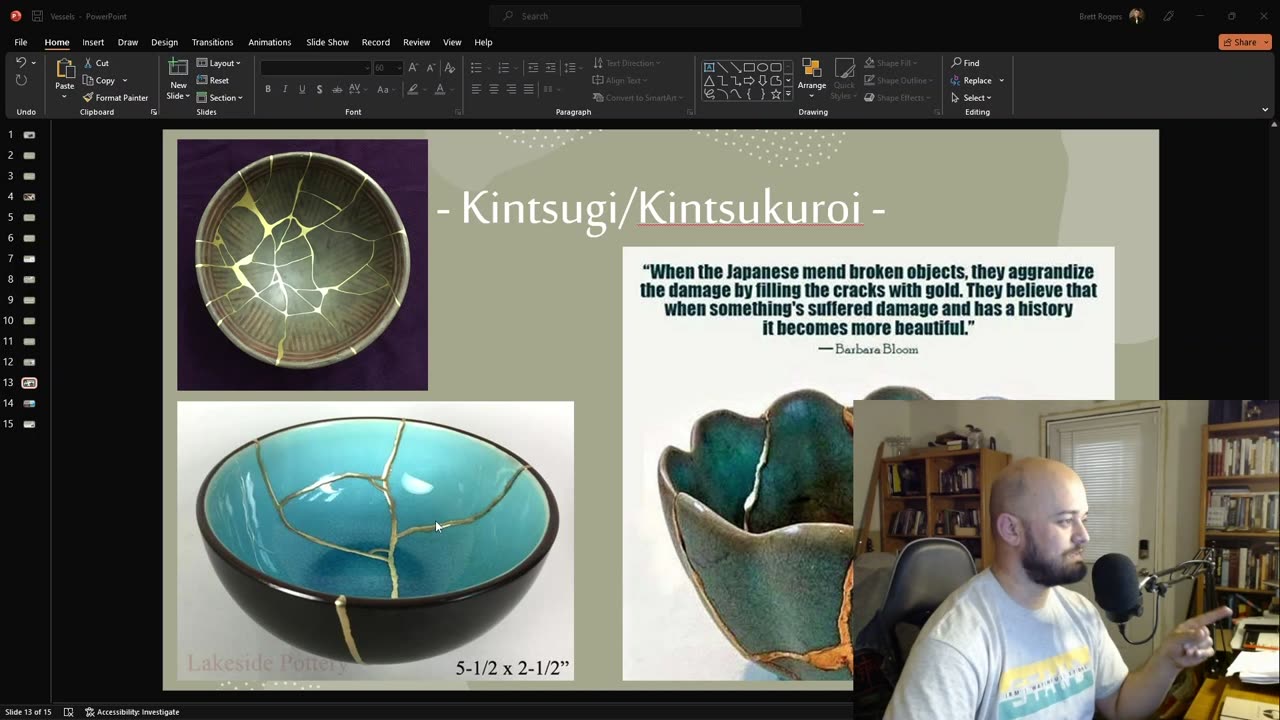Viewport: 1280px width, 720px height.
Task: Switch to the Design tab
Action: tap(164, 42)
